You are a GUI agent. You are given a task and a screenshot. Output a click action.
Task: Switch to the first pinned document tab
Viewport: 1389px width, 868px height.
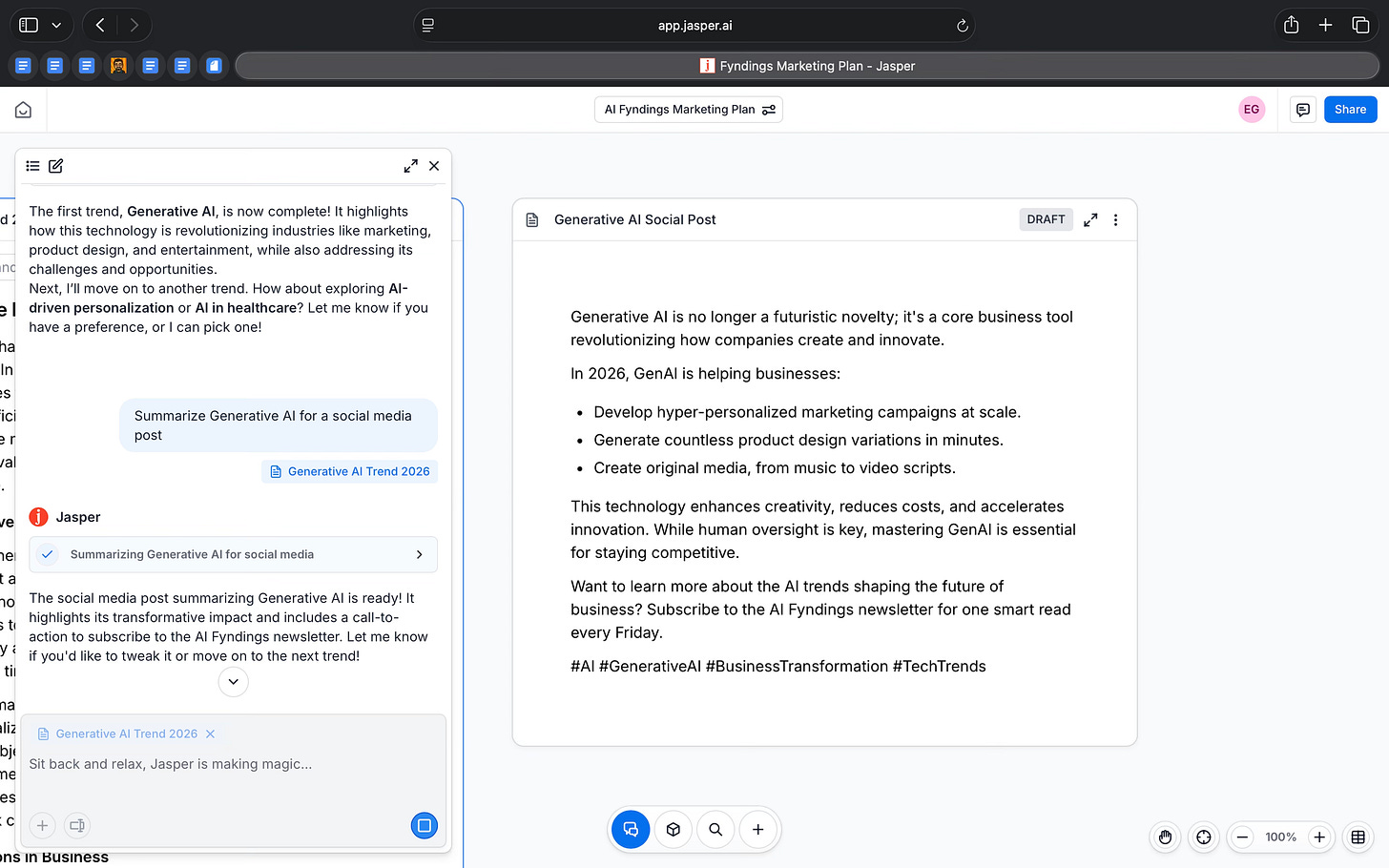23,66
